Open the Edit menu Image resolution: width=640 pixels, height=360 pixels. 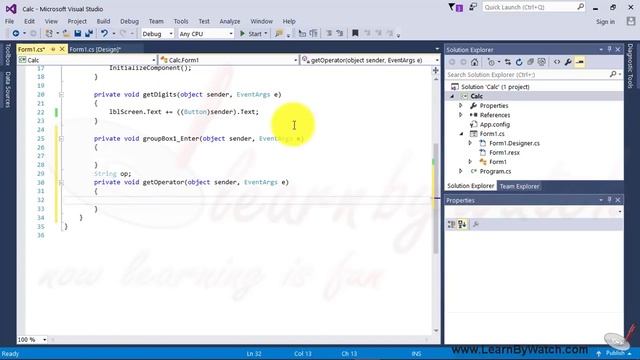point(29,21)
